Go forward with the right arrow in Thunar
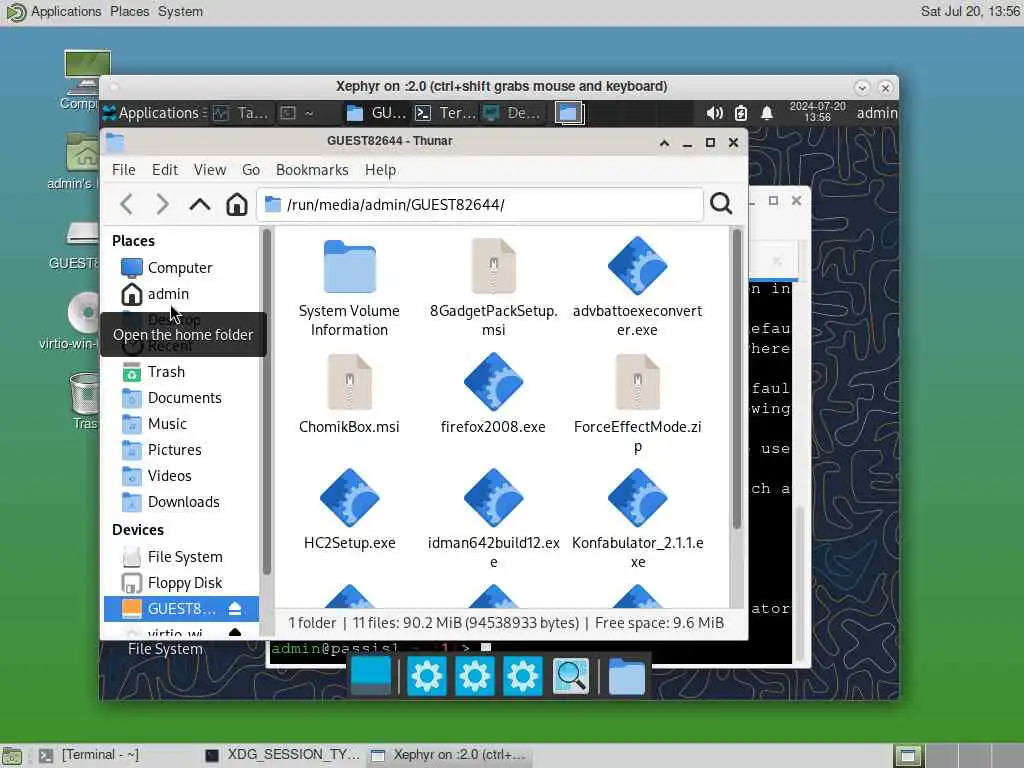 [163, 204]
